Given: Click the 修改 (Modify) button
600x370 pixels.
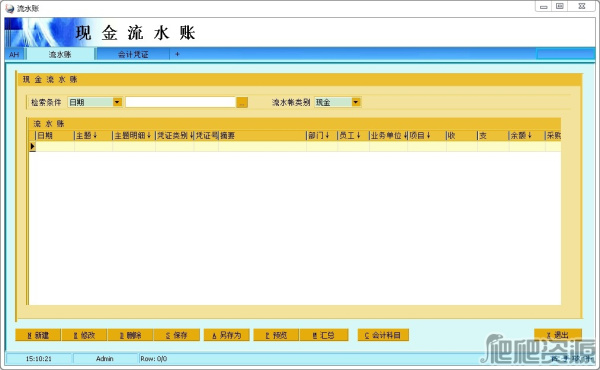Looking at the screenshot, I should (x=84, y=335).
